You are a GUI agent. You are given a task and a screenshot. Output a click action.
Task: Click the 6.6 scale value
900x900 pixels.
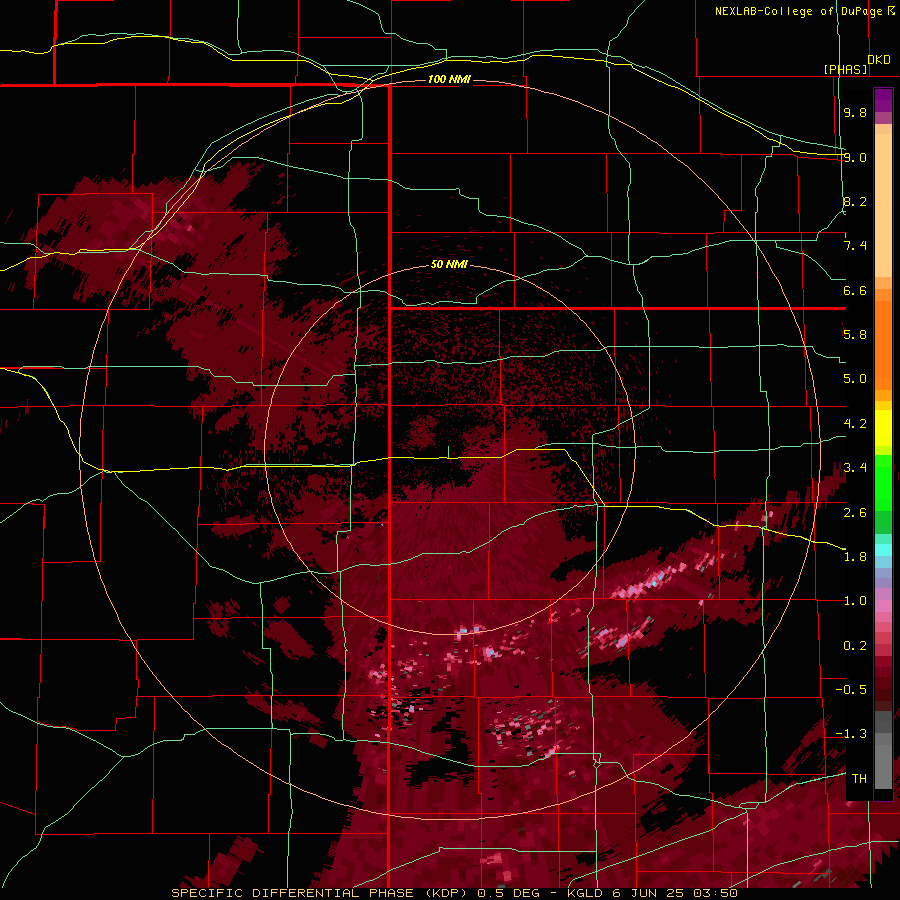[855, 290]
